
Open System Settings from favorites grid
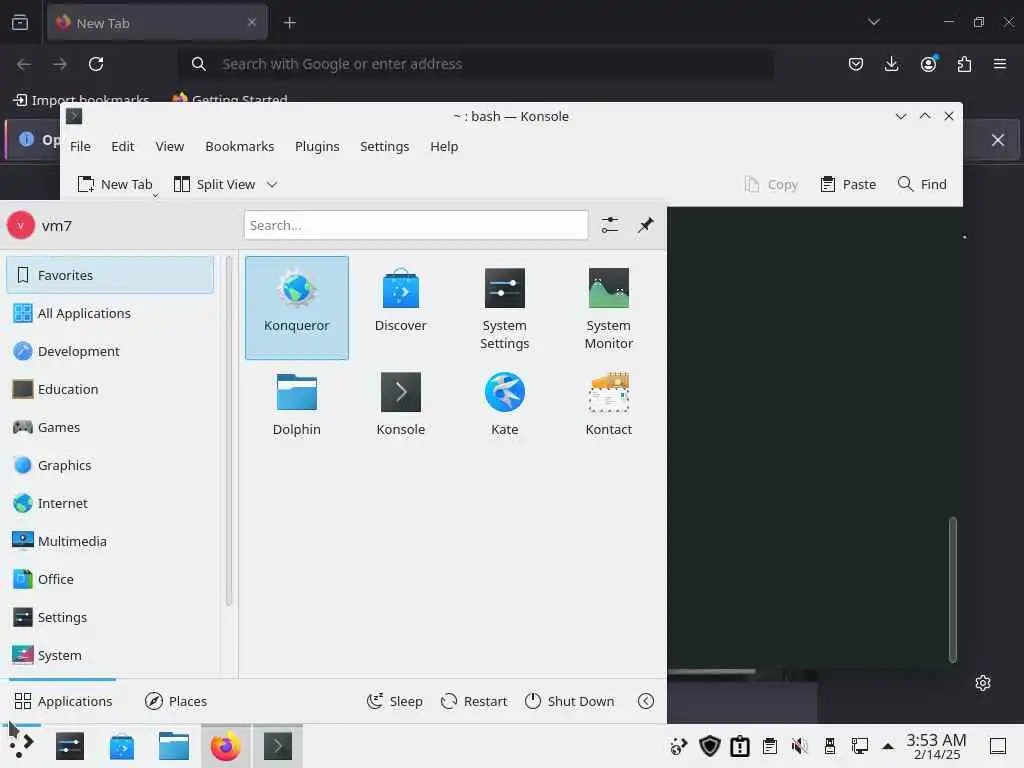(504, 308)
